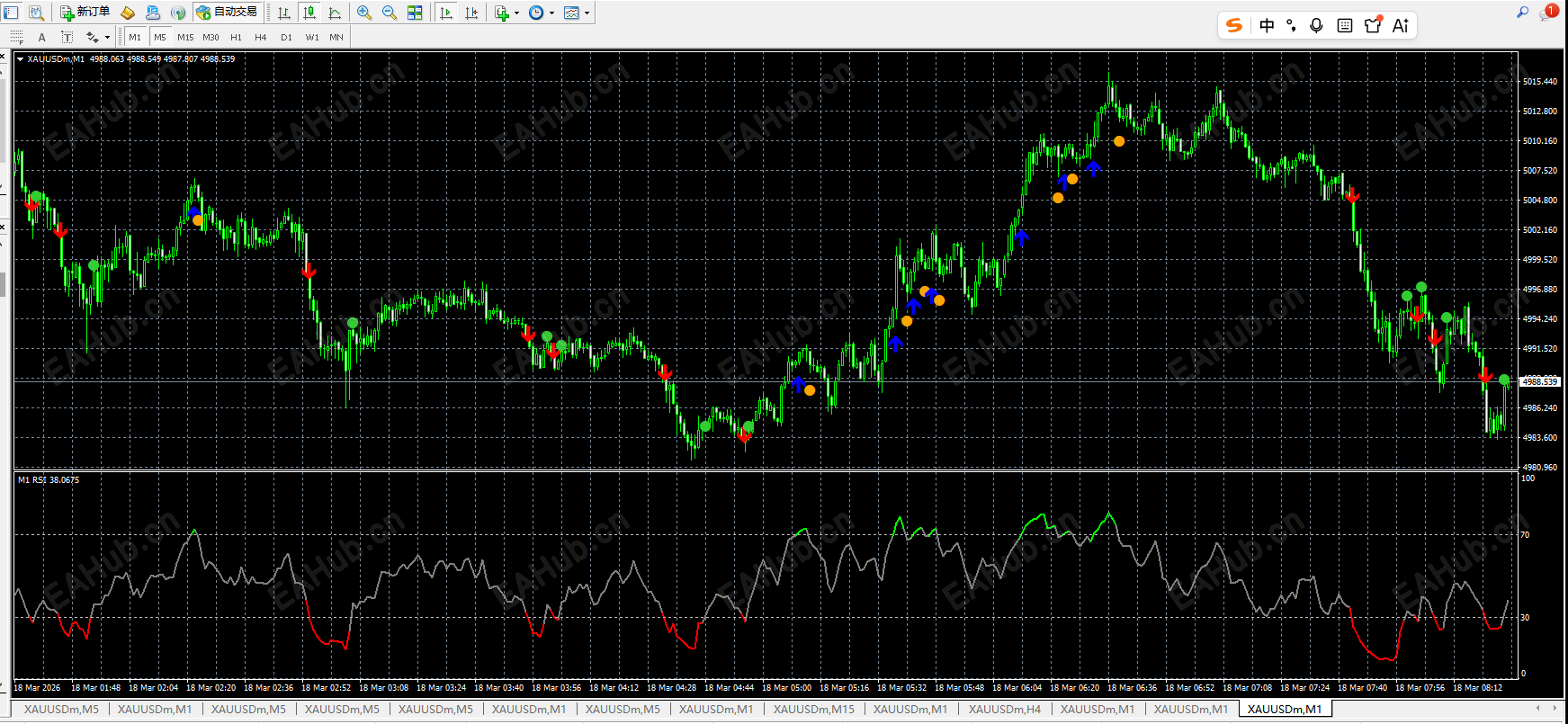Enable the chart shift icon

pyautogui.click(x=471, y=13)
